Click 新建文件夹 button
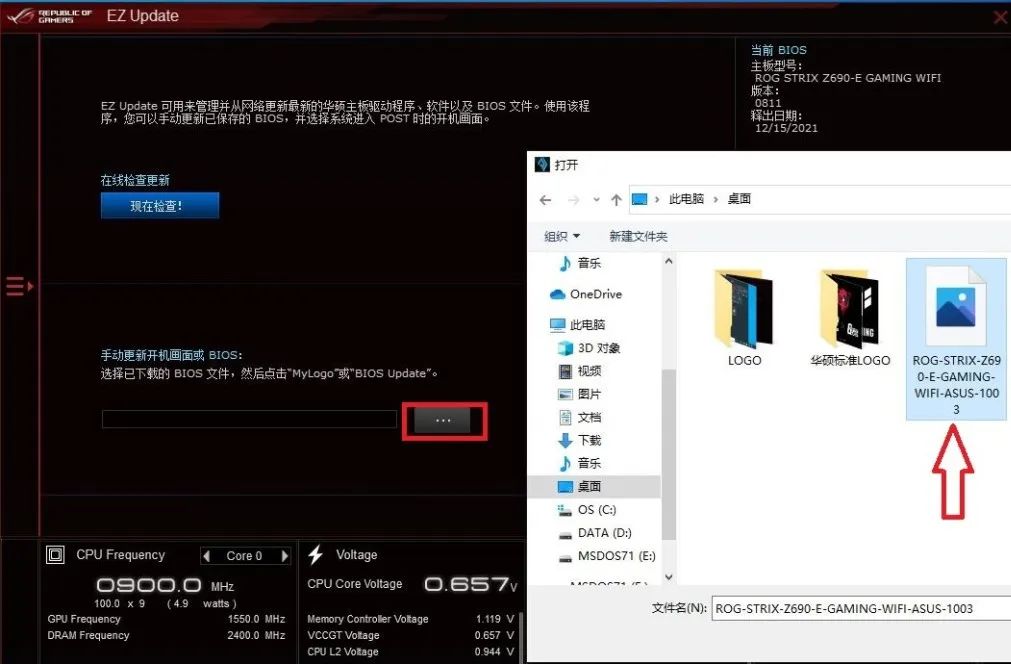The height and width of the screenshot is (664, 1011). (x=638, y=237)
